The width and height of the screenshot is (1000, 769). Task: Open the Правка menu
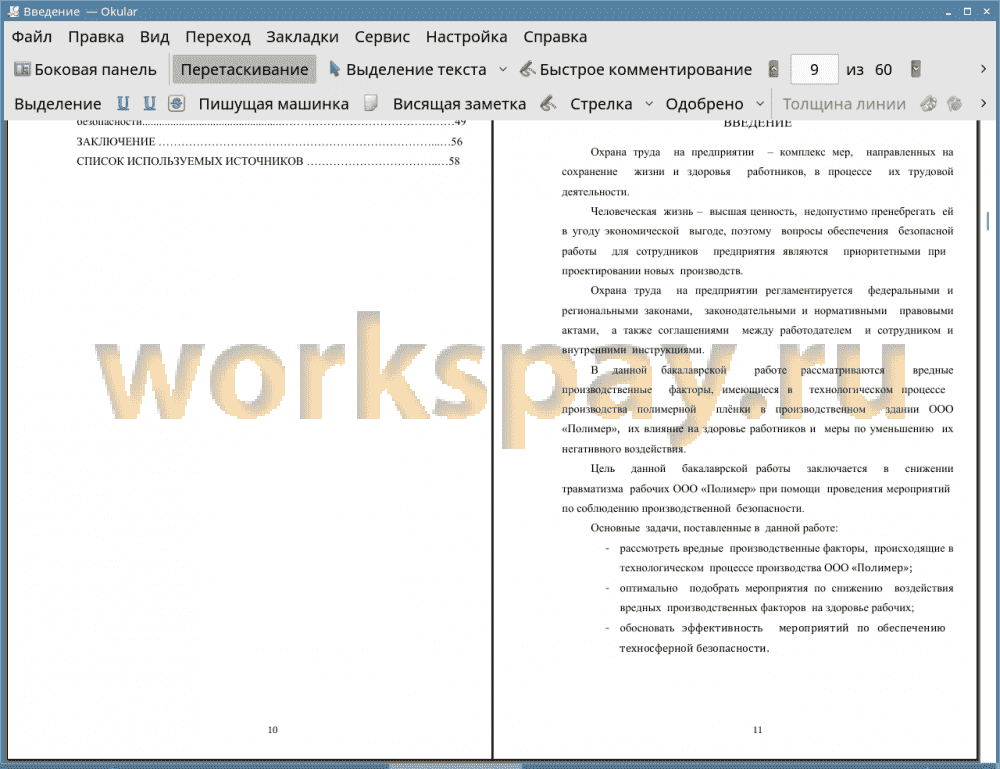point(96,37)
